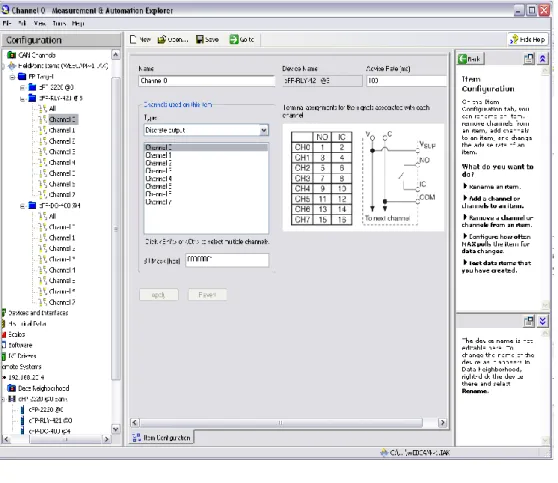Screen dimensions: 558x483
Task: Select IVI Drivers in the configuration tree
Action: coord(22,356)
